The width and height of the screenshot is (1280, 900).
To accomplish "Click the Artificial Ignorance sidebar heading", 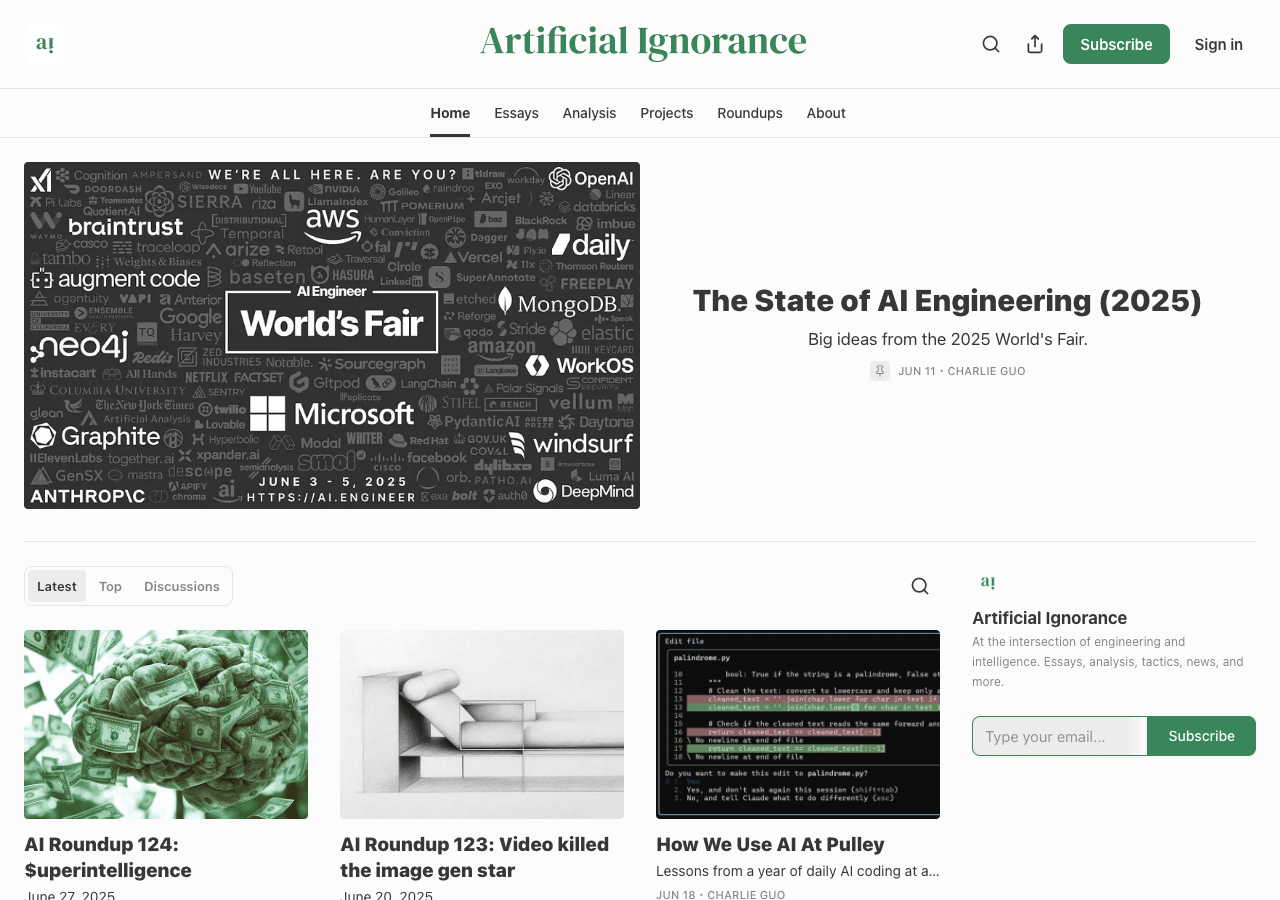I will coord(1049,618).
